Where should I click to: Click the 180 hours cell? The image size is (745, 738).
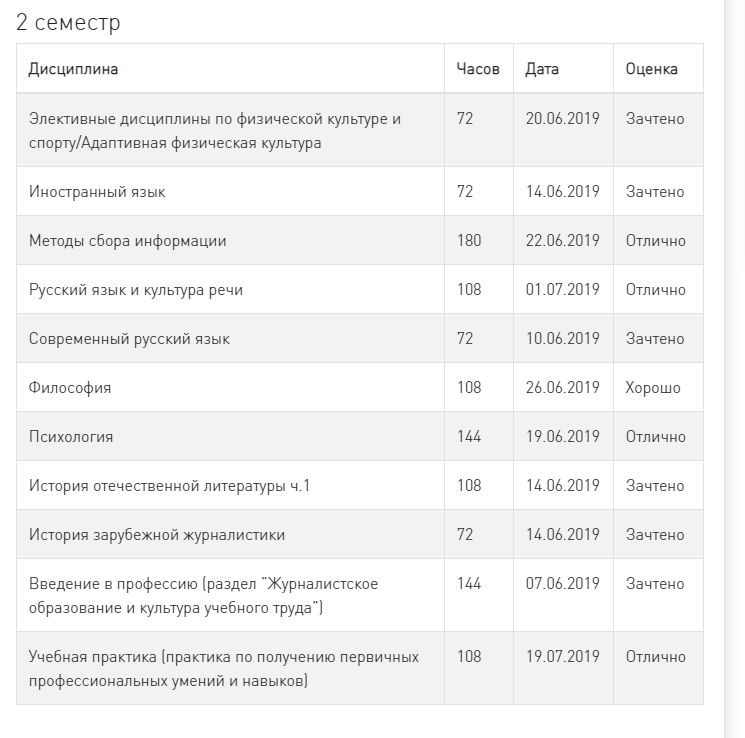(x=468, y=241)
